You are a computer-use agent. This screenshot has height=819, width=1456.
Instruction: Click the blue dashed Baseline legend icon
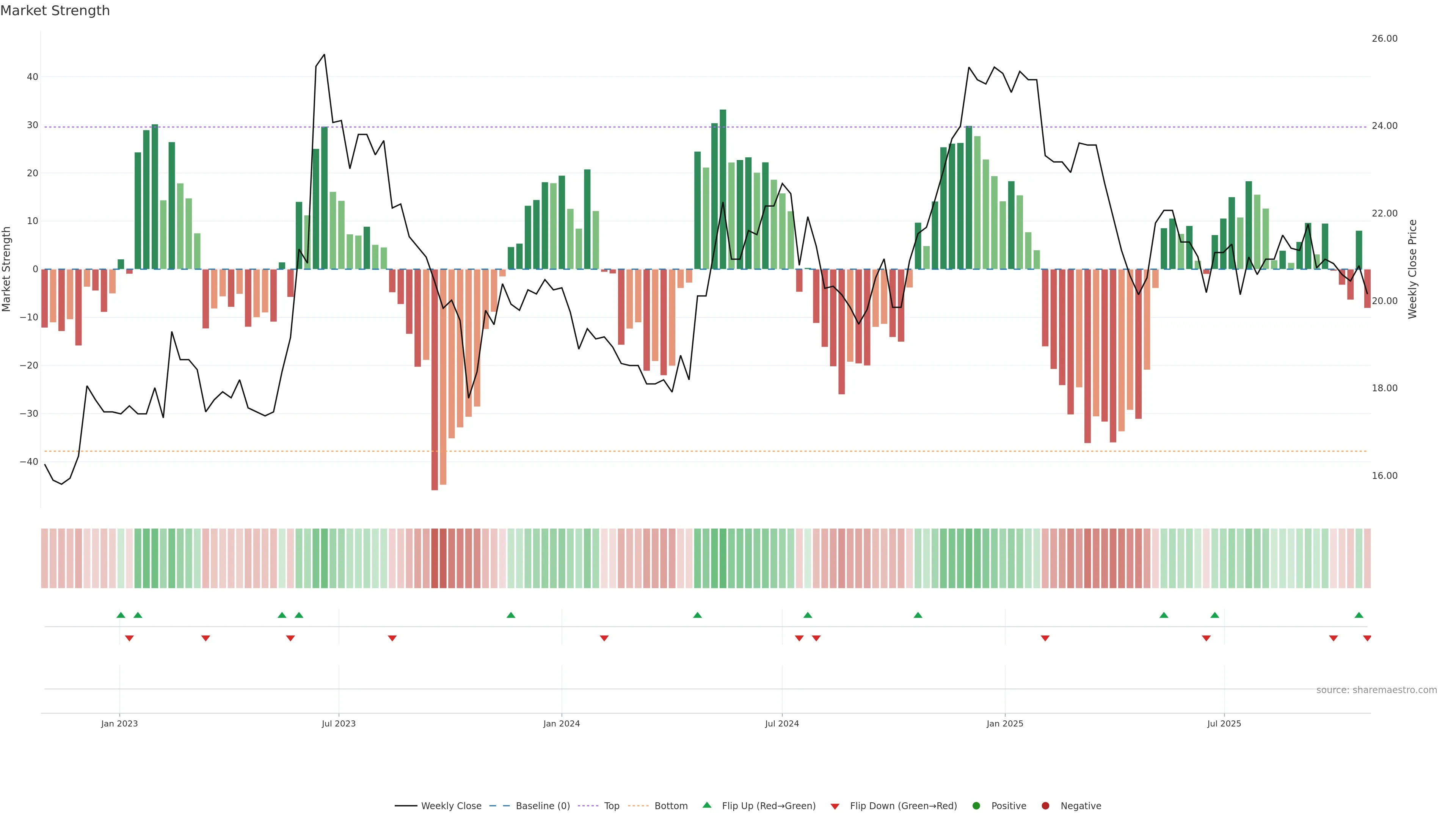(499, 806)
